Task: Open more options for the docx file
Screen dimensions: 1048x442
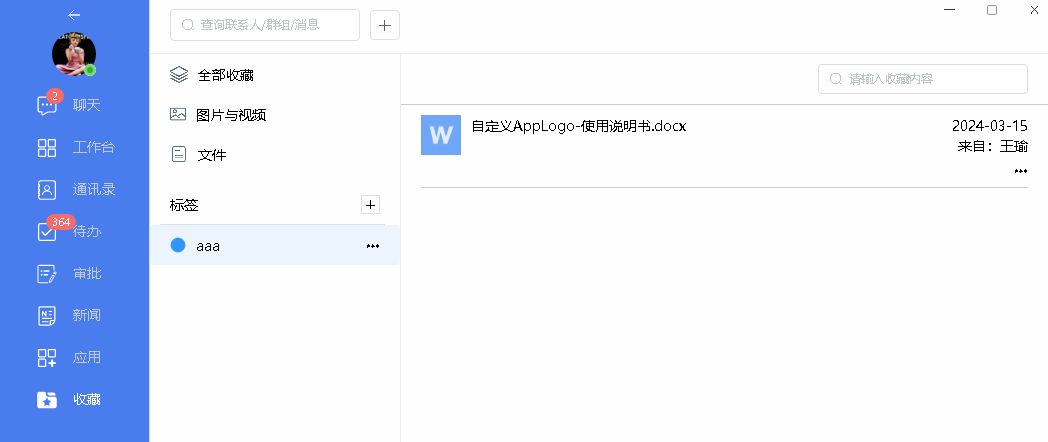Action: (x=1020, y=171)
